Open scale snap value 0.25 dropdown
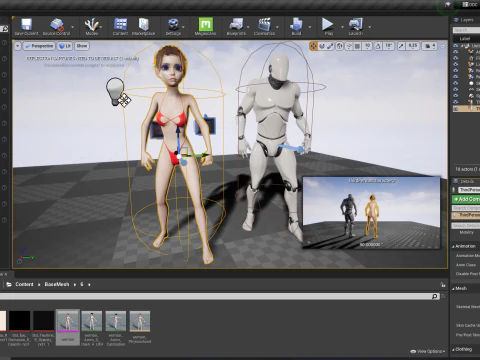This screenshot has width=480, height=360. (413, 46)
